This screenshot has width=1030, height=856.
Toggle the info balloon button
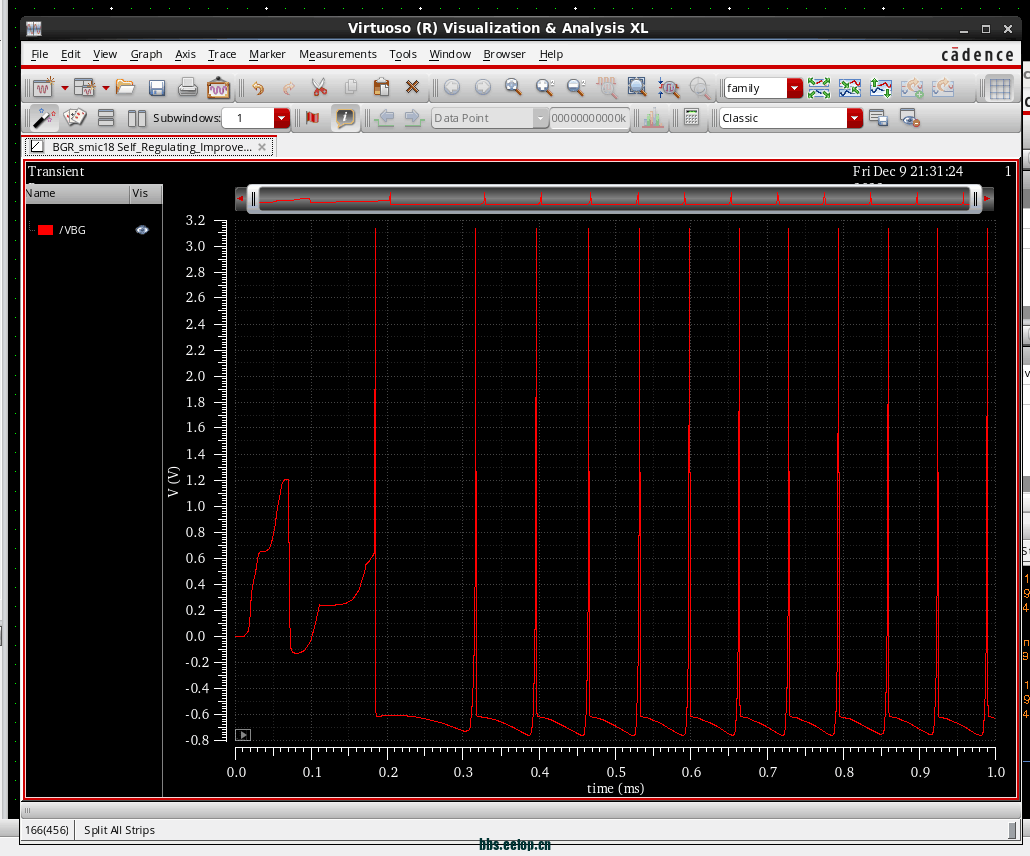(345, 118)
